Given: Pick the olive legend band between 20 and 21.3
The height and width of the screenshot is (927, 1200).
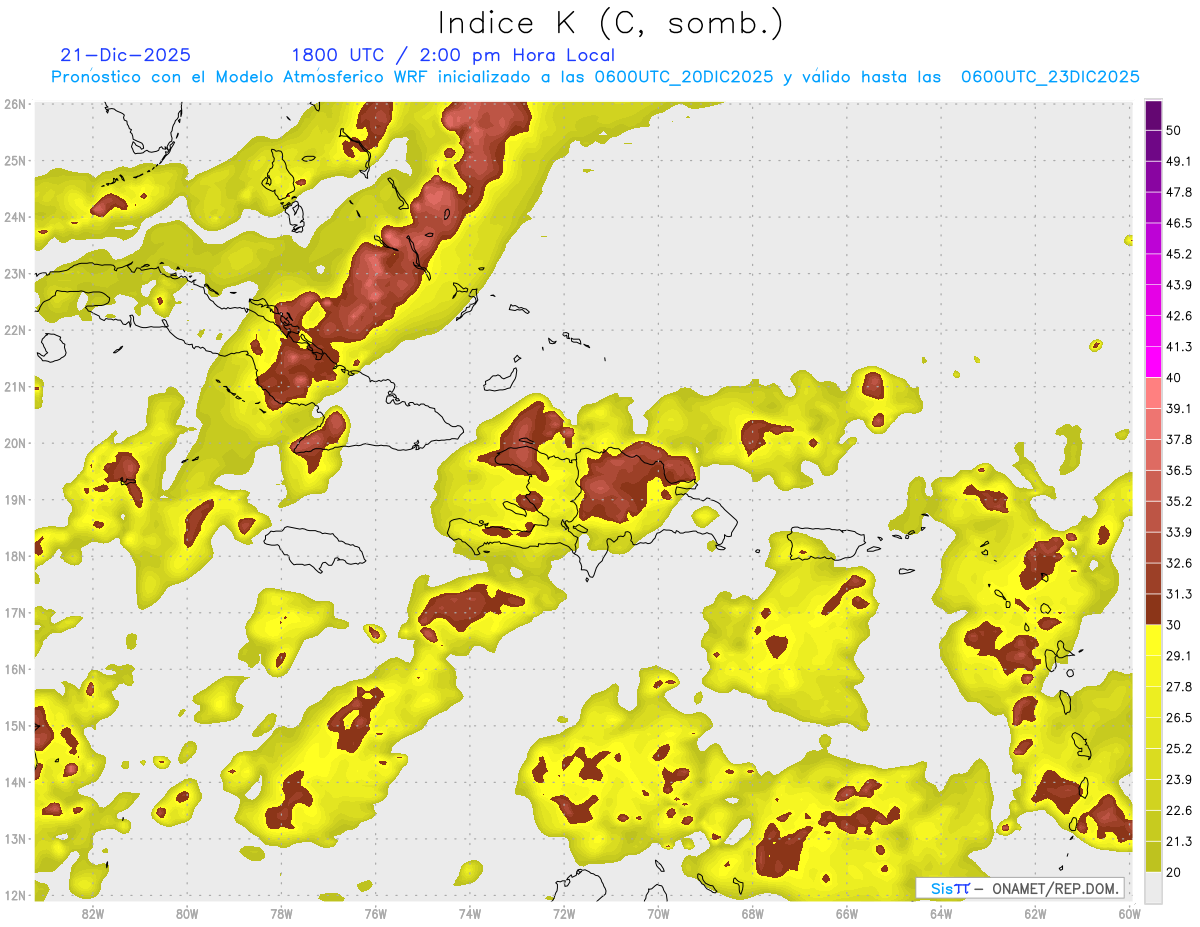Looking at the screenshot, I should point(1153,856).
